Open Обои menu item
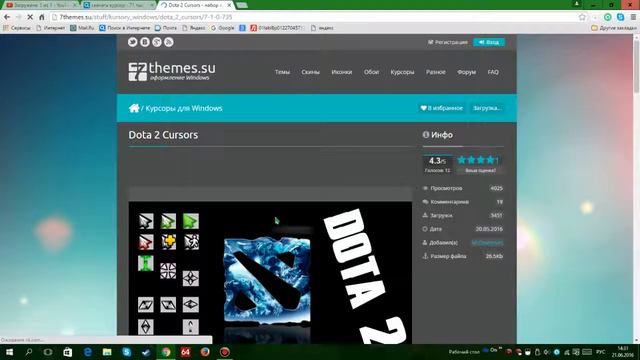This screenshot has width=640, height=360. (x=371, y=72)
